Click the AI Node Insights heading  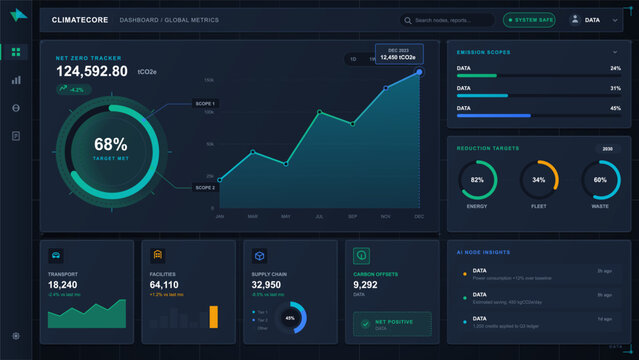[x=483, y=252]
